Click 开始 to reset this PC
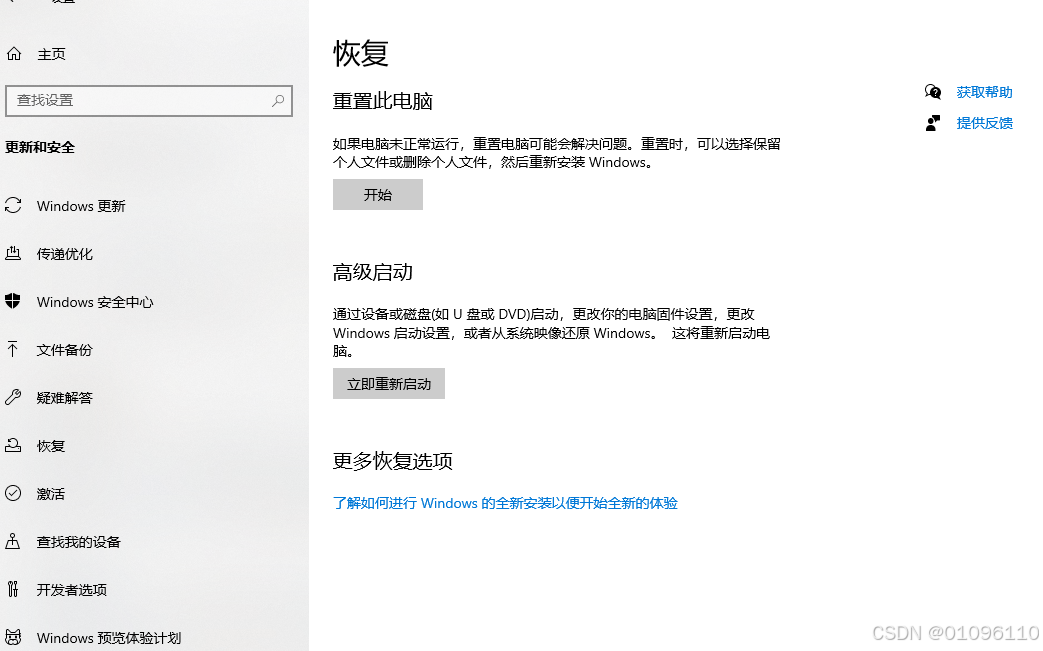Image resolution: width=1043 pixels, height=651 pixels. 378,194
